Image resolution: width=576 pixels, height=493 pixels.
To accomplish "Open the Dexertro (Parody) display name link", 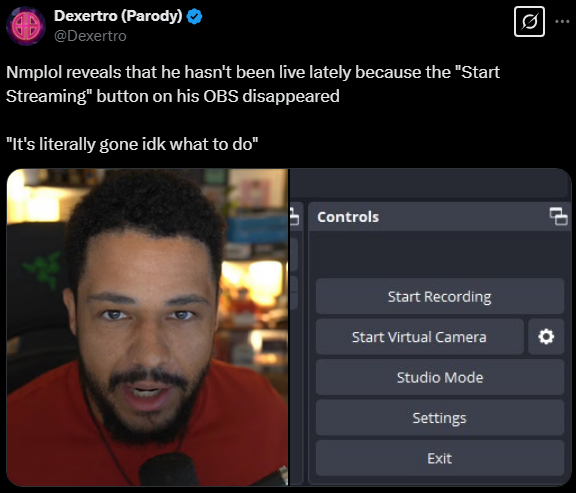I will (x=118, y=16).
